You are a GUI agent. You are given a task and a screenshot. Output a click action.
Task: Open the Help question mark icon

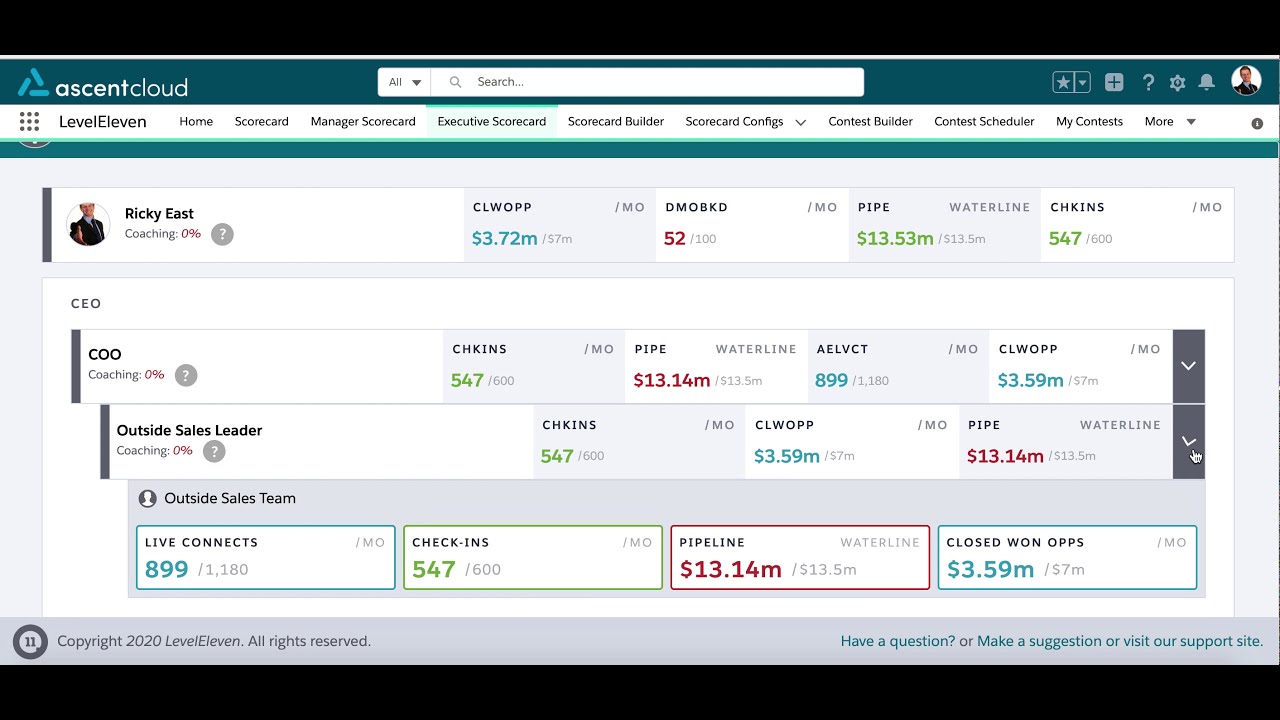1149,83
